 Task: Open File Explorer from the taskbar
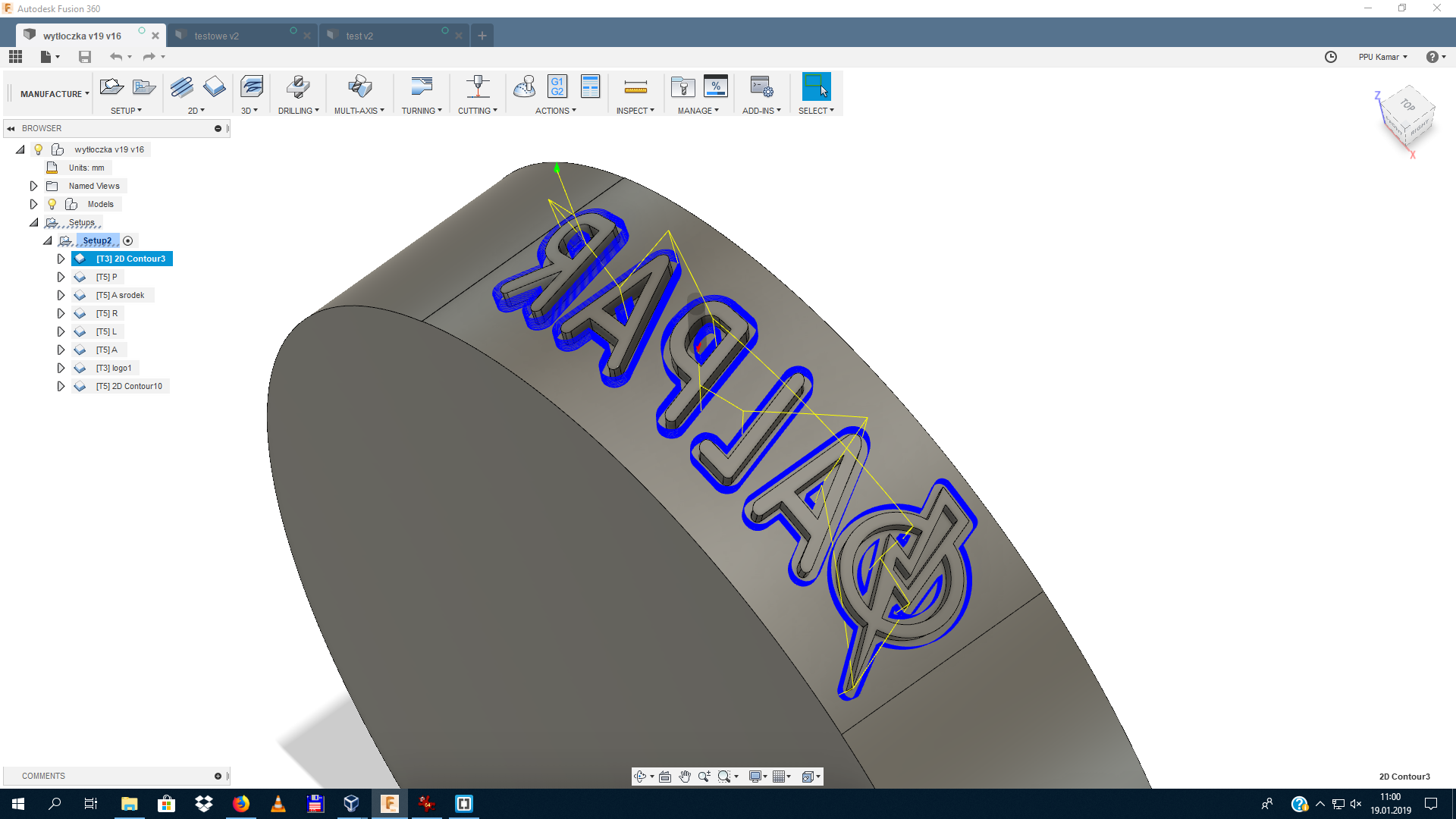[x=130, y=804]
